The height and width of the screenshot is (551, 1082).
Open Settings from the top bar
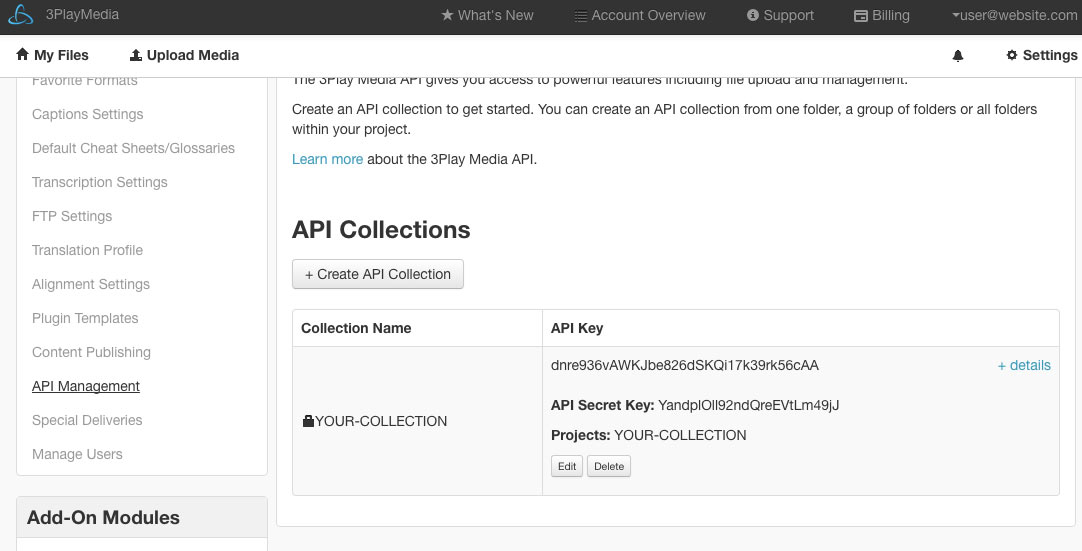[1042, 55]
